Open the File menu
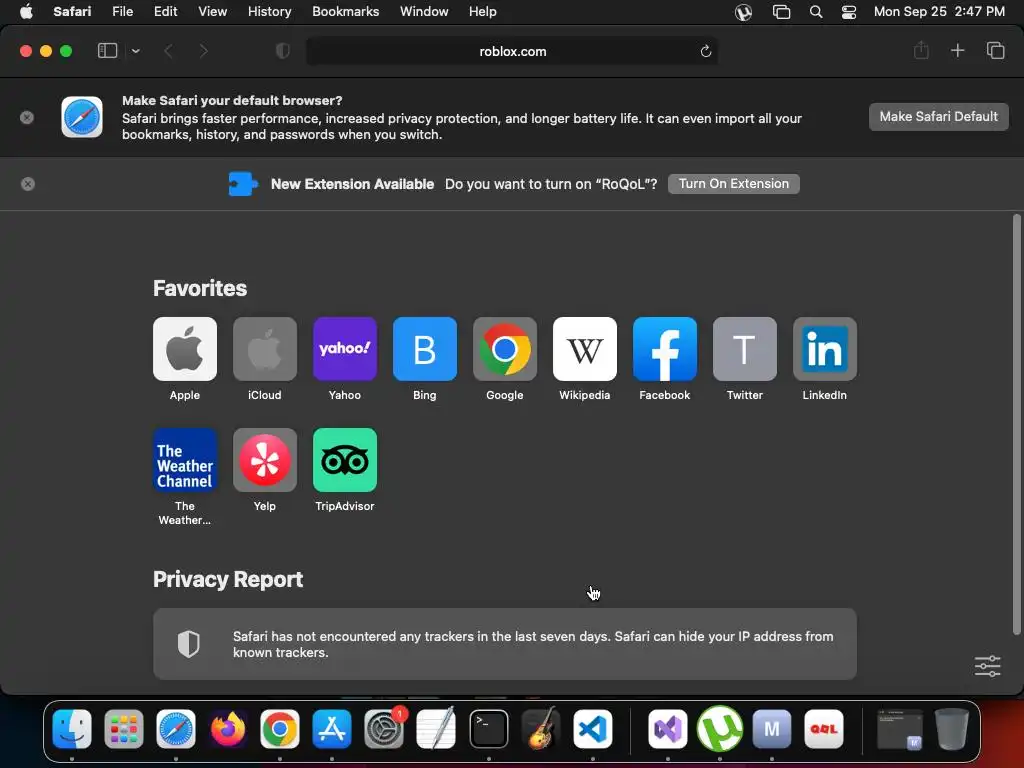Viewport: 1024px width, 768px height. tap(123, 11)
